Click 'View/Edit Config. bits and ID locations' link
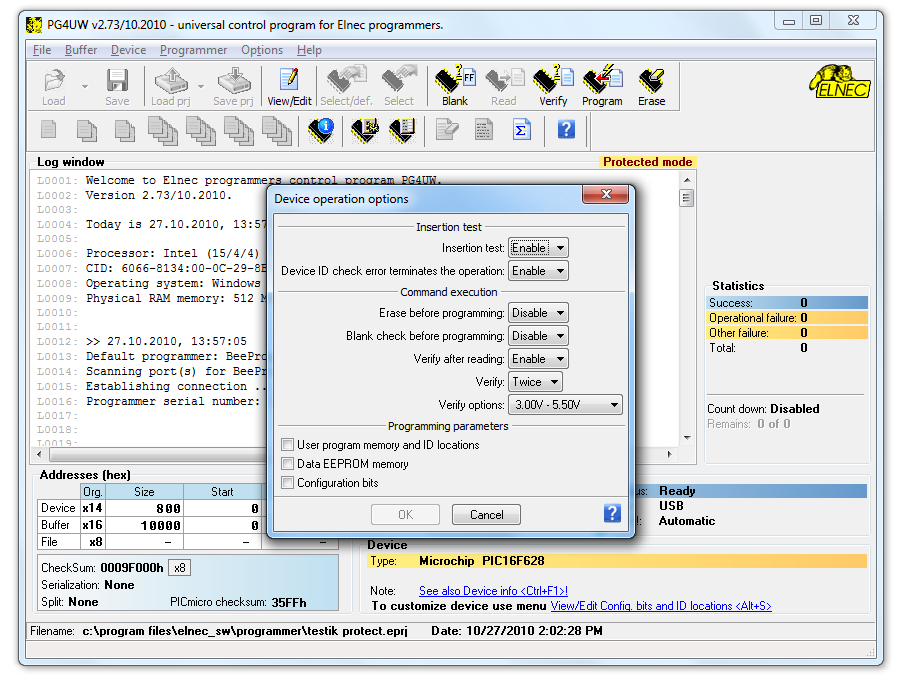 [661, 605]
